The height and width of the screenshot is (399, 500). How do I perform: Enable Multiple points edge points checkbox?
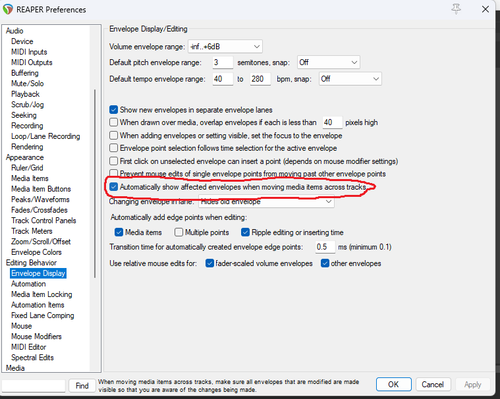coord(179,232)
